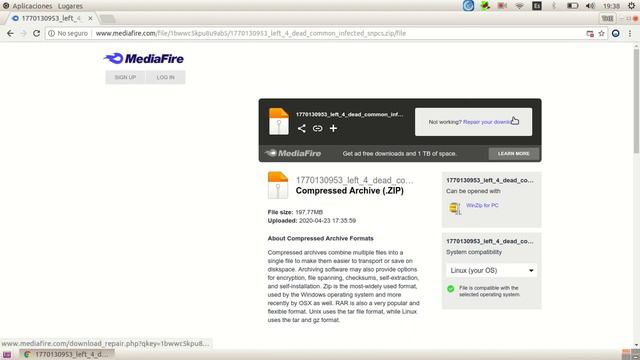The width and height of the screenshot is (640, 360).
Task: Click the blue circular app indicator in top panel
Action: point(468,6)
